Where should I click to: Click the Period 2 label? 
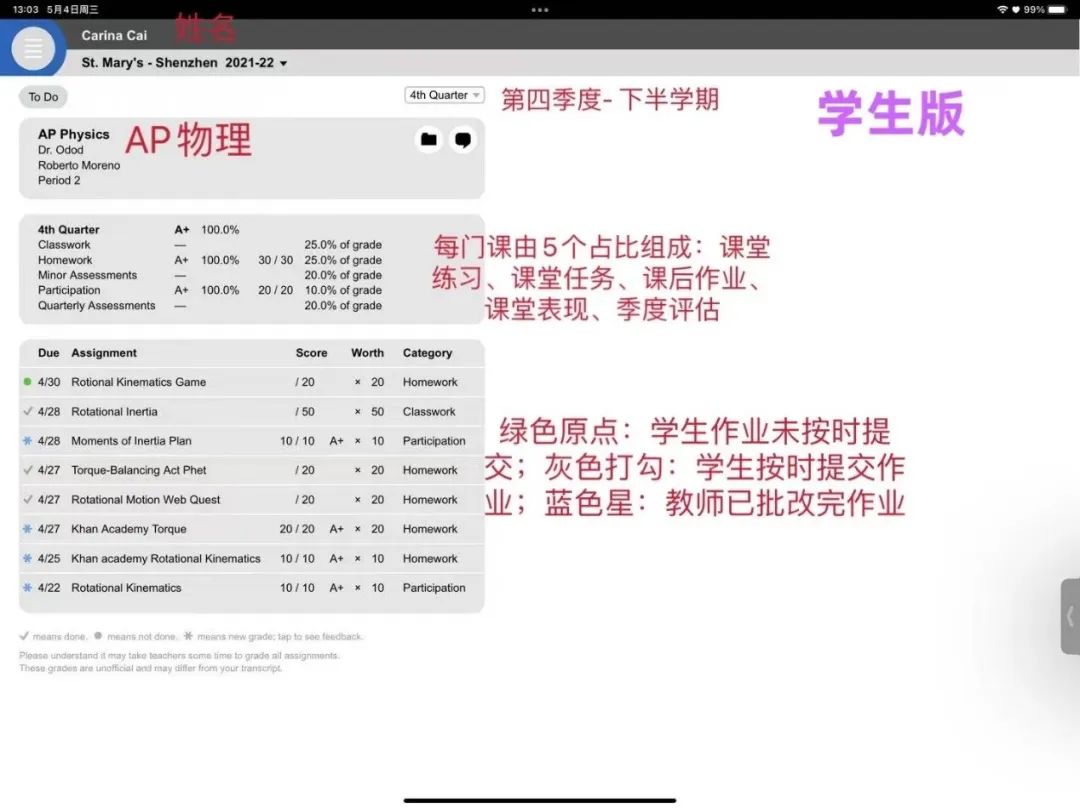59,180
